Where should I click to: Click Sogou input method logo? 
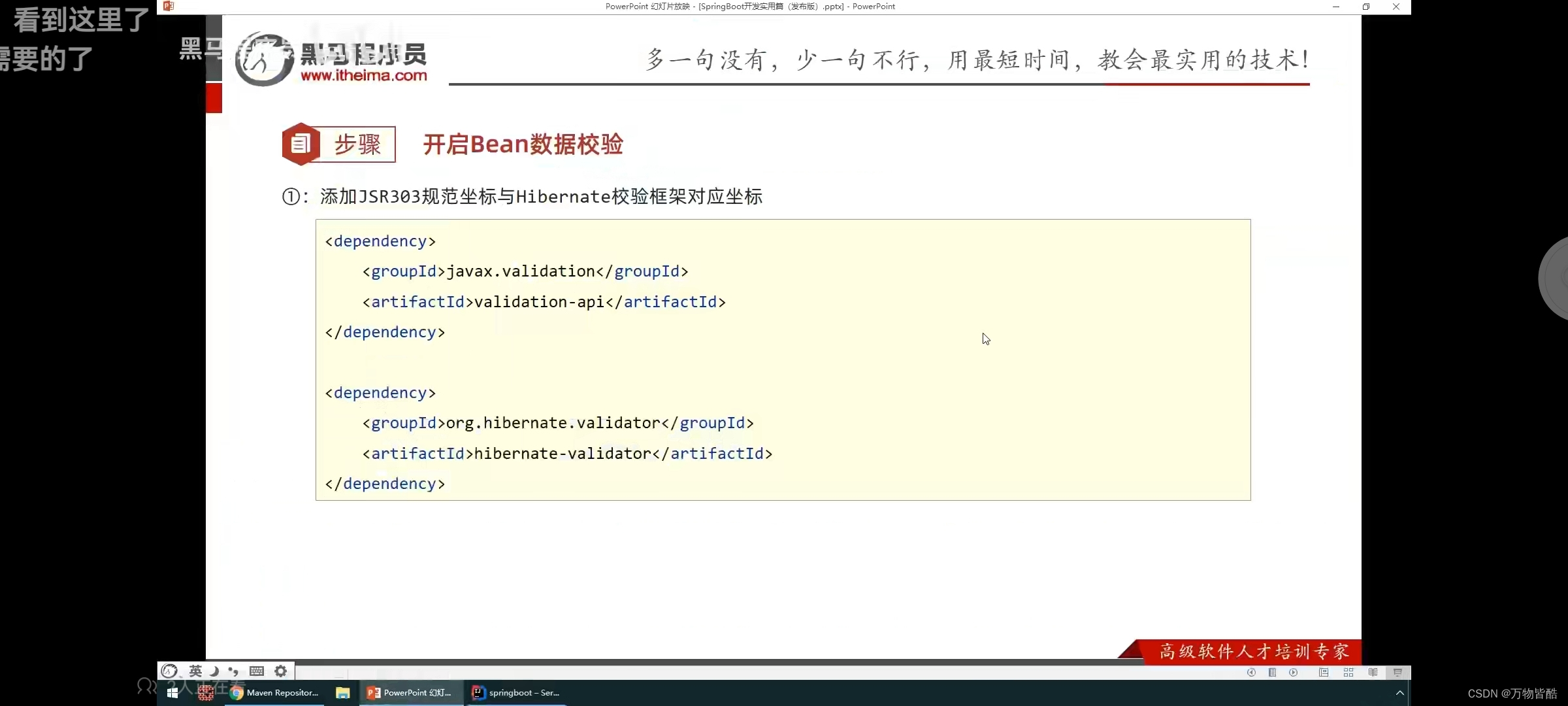(169, 671)
